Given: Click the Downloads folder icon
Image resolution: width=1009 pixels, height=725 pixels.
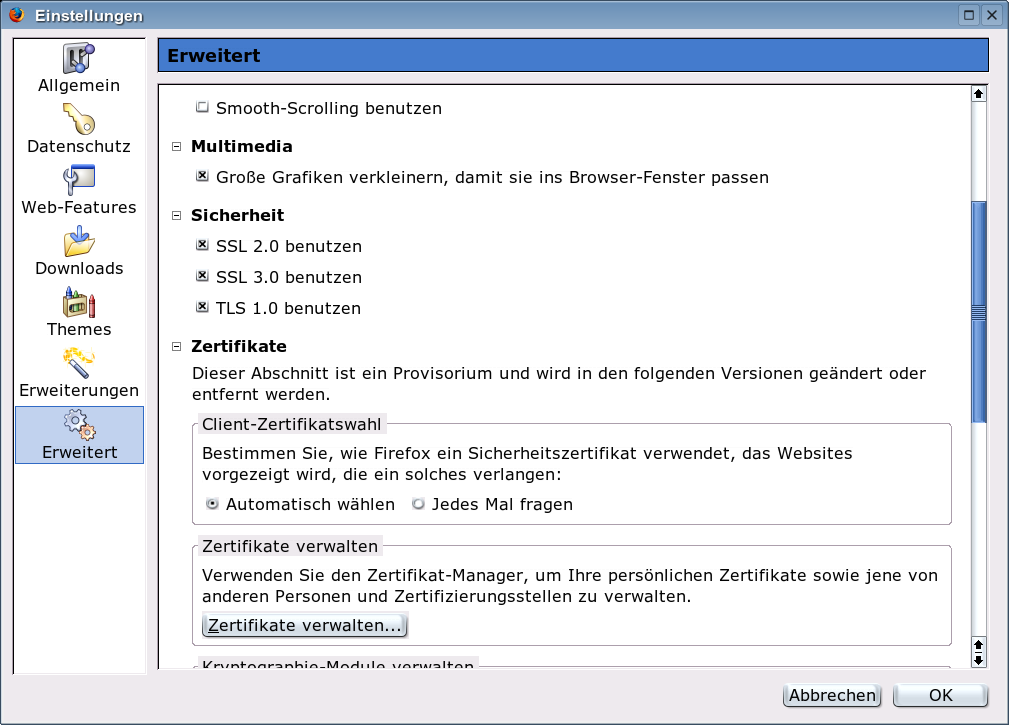Looking at the screenshot, I should (79, 242).
